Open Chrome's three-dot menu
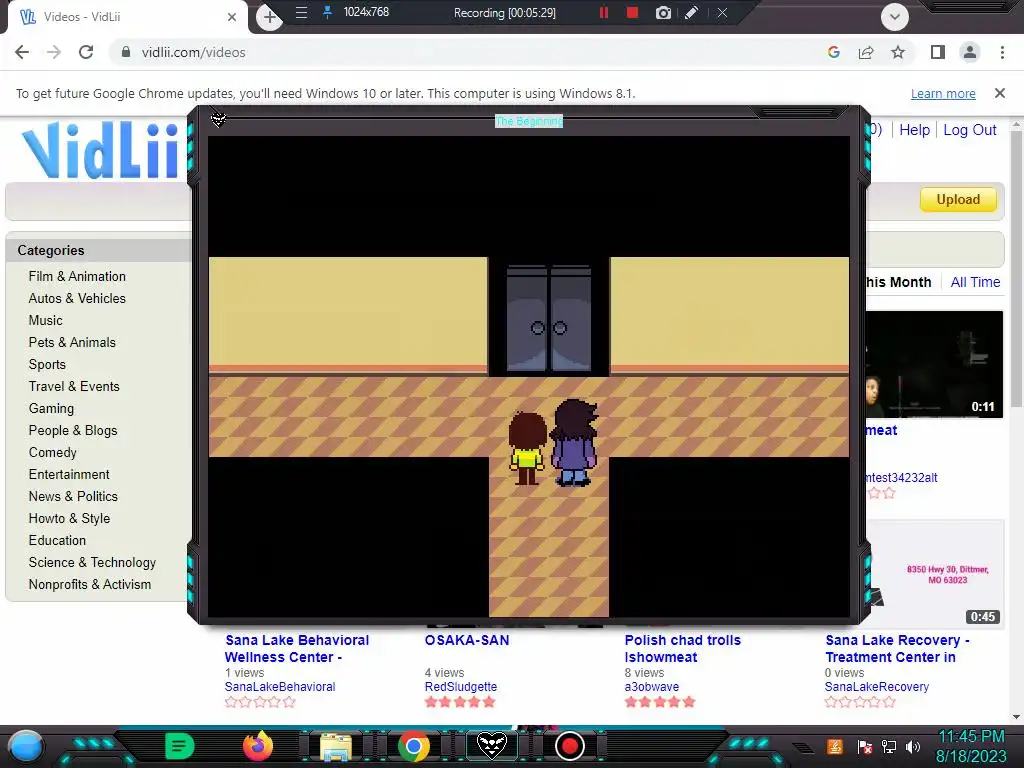This screenshot has width=1024, height=768. 1002,52
